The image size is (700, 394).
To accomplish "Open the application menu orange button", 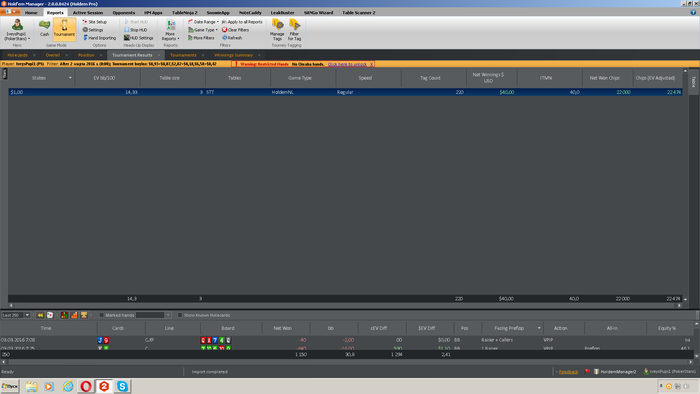I will pyautogui.click(x=10, y=12).
